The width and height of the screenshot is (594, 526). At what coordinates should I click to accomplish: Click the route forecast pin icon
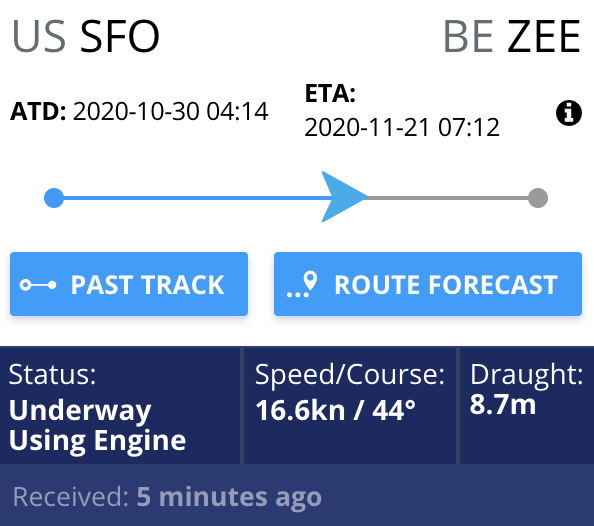302,285
